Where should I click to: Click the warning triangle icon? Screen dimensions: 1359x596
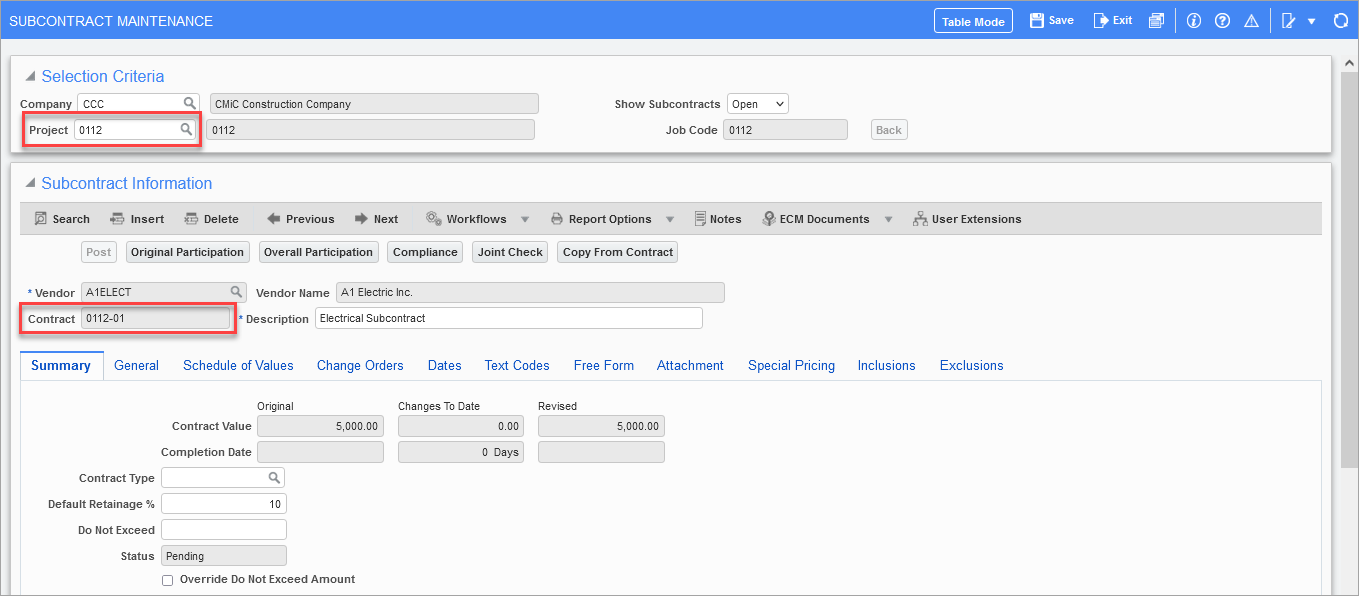click(x=1251, y=20)
